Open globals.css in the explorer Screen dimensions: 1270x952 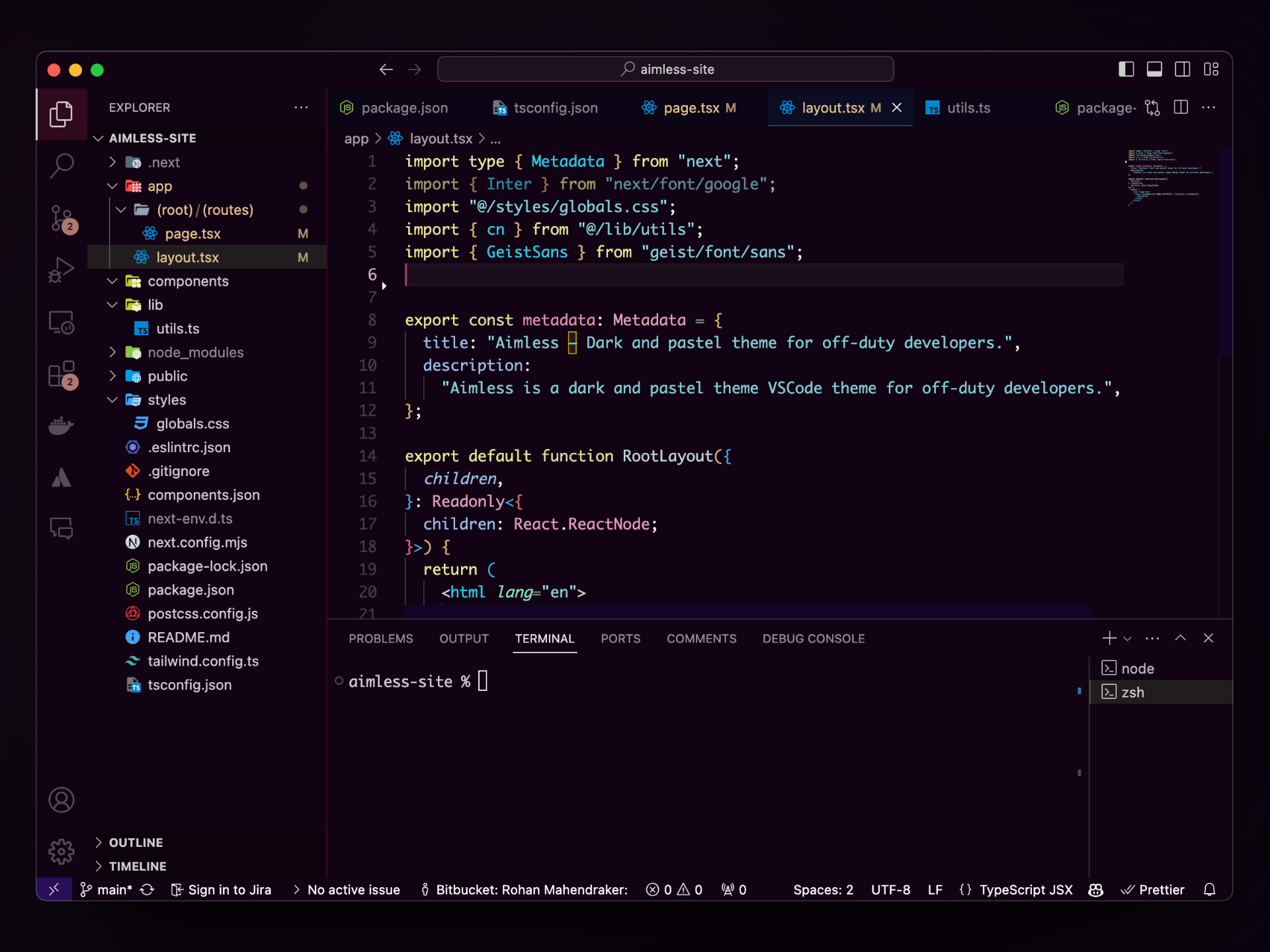coord(192,424)
